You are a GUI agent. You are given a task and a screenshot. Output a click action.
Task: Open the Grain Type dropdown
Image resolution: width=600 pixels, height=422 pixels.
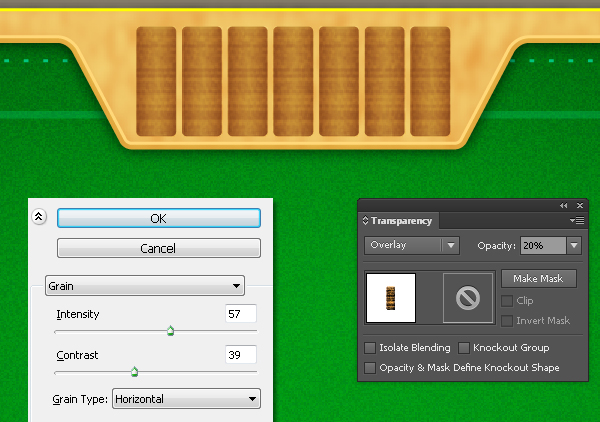tap(186, 399)
